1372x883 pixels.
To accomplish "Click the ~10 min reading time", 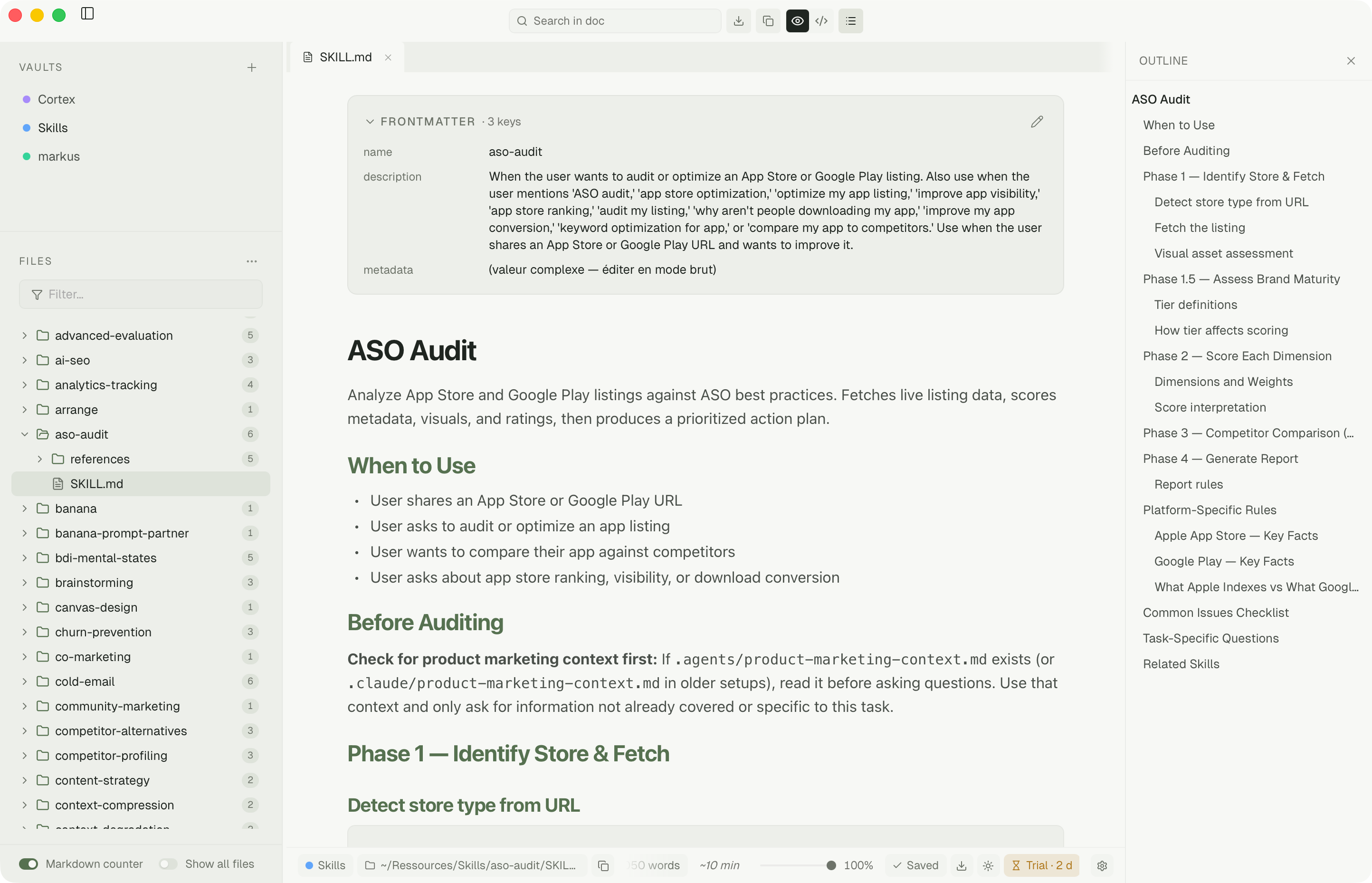I will coord(719,865).
